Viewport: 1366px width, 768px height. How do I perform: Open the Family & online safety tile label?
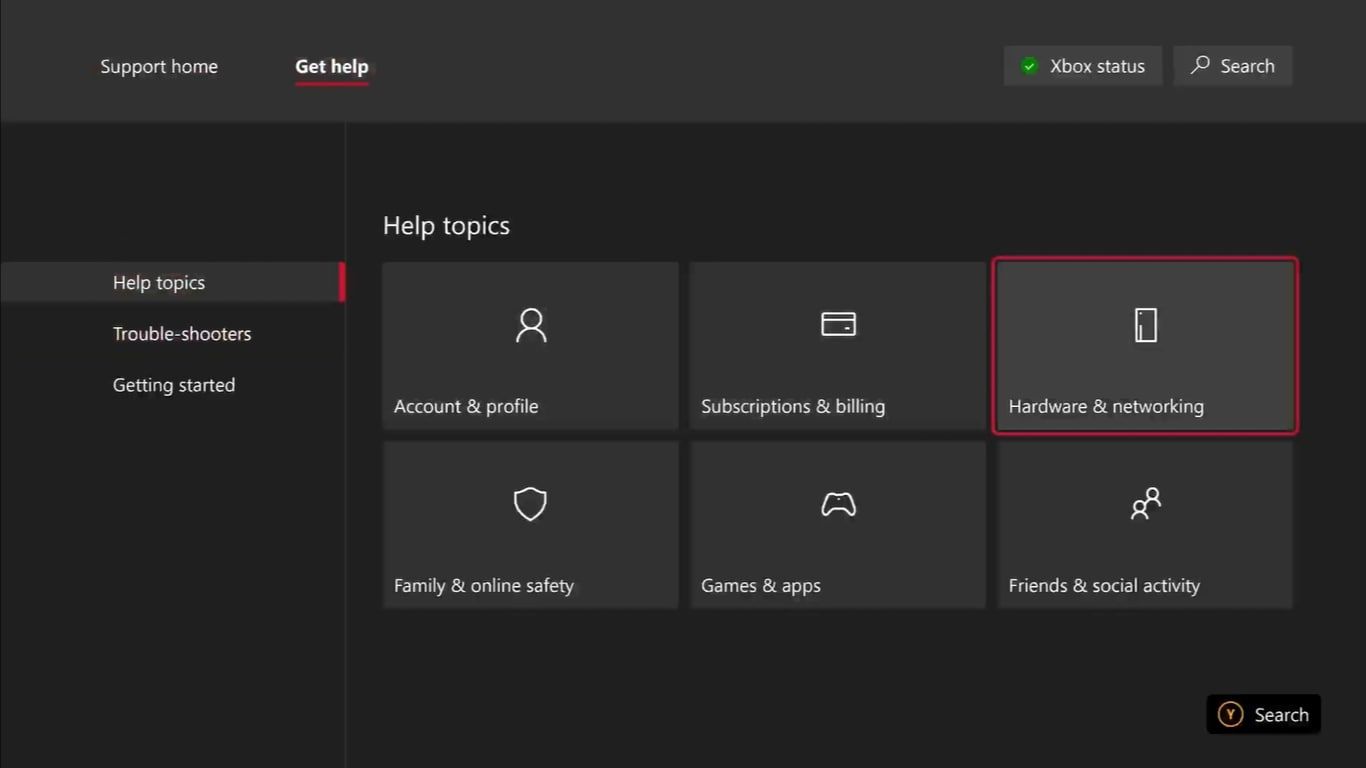(x=484, y=586)
